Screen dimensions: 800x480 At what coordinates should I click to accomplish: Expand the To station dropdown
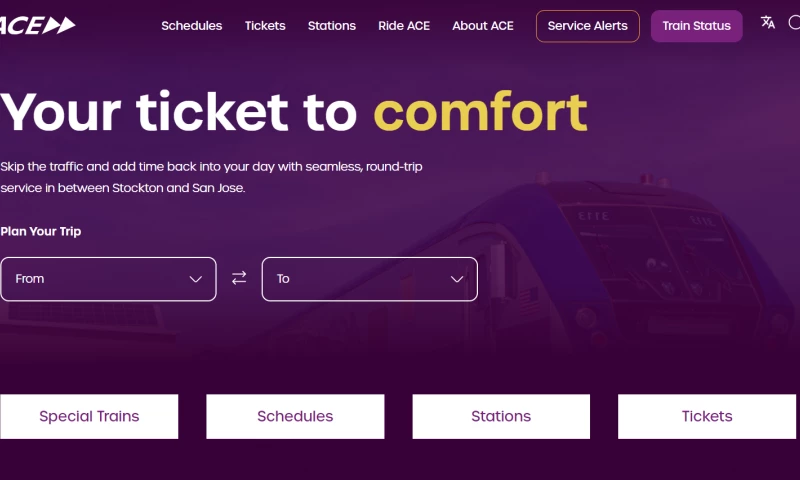point(369,279)
